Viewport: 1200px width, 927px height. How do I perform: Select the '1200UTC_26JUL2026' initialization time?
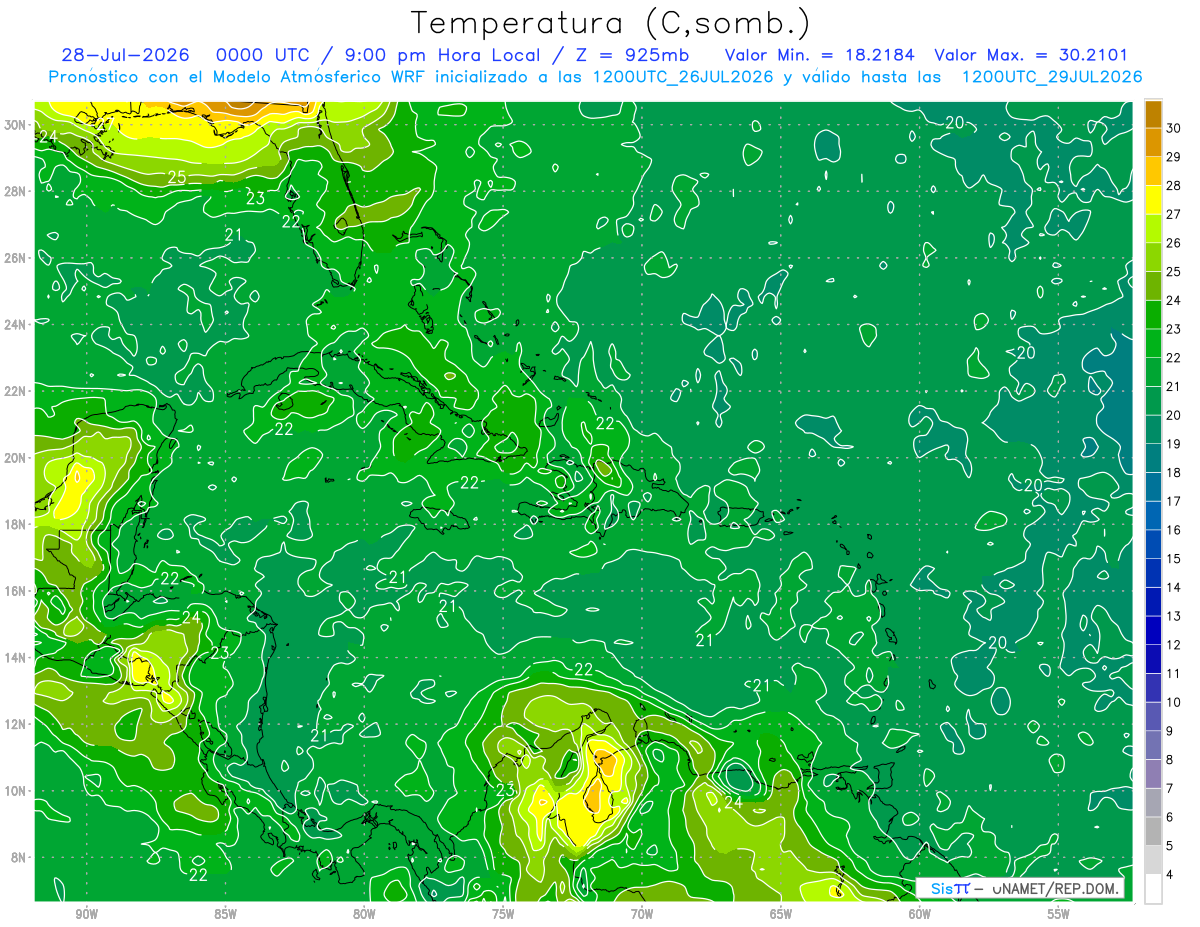coord(683,76)
